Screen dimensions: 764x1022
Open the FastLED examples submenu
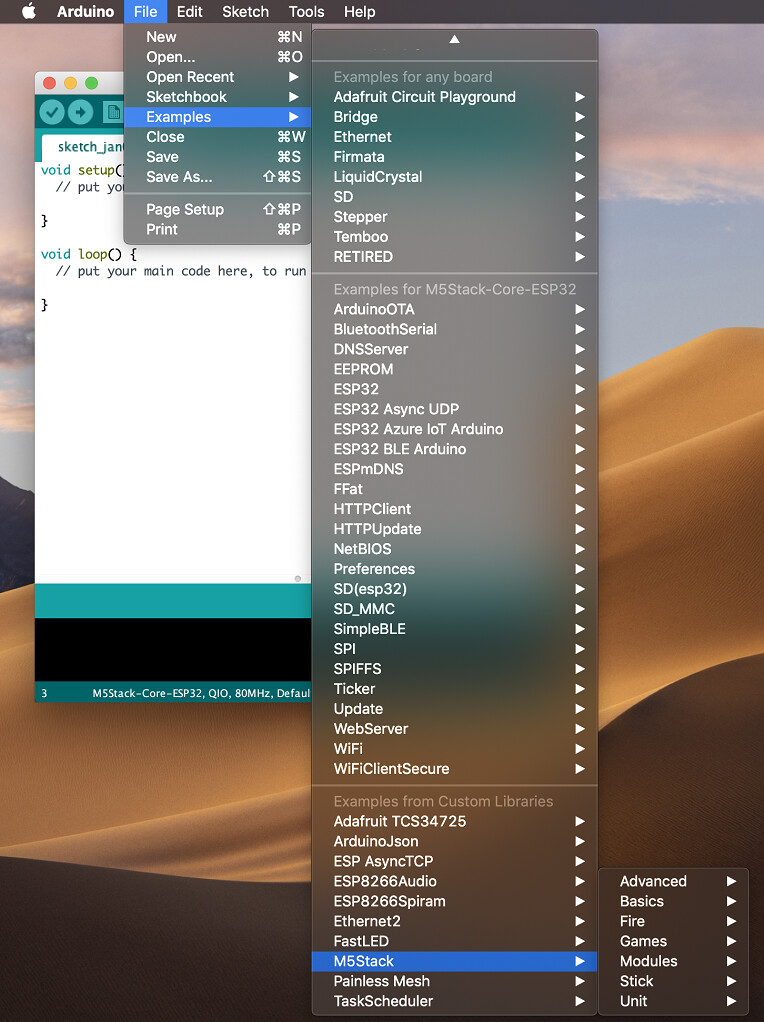(455, 942)
